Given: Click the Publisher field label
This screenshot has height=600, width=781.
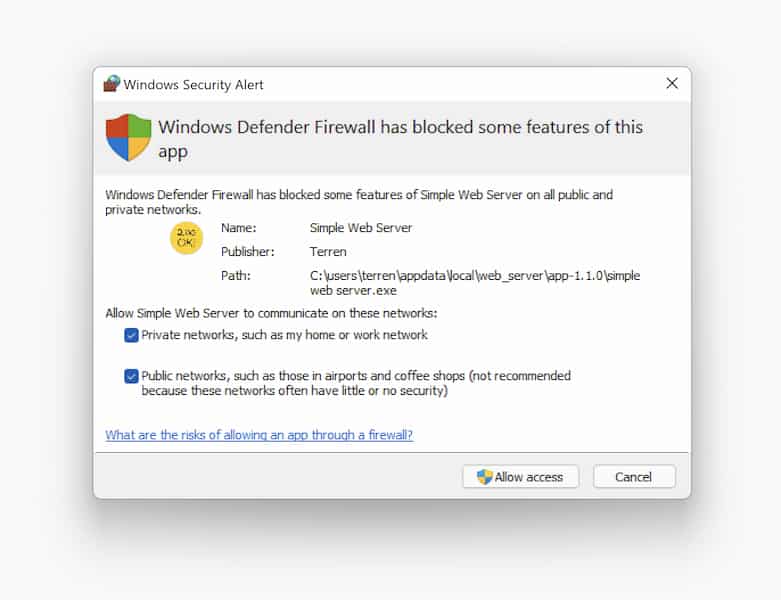Looking at the screenshot, I should (x=247, y=252).
